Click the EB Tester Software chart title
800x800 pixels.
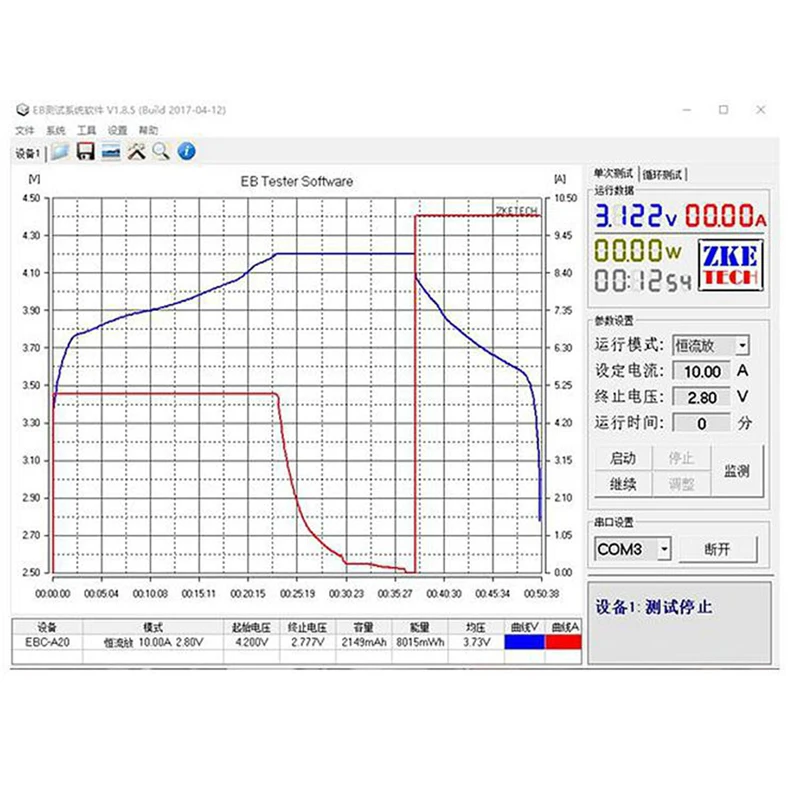coord(296,182)
